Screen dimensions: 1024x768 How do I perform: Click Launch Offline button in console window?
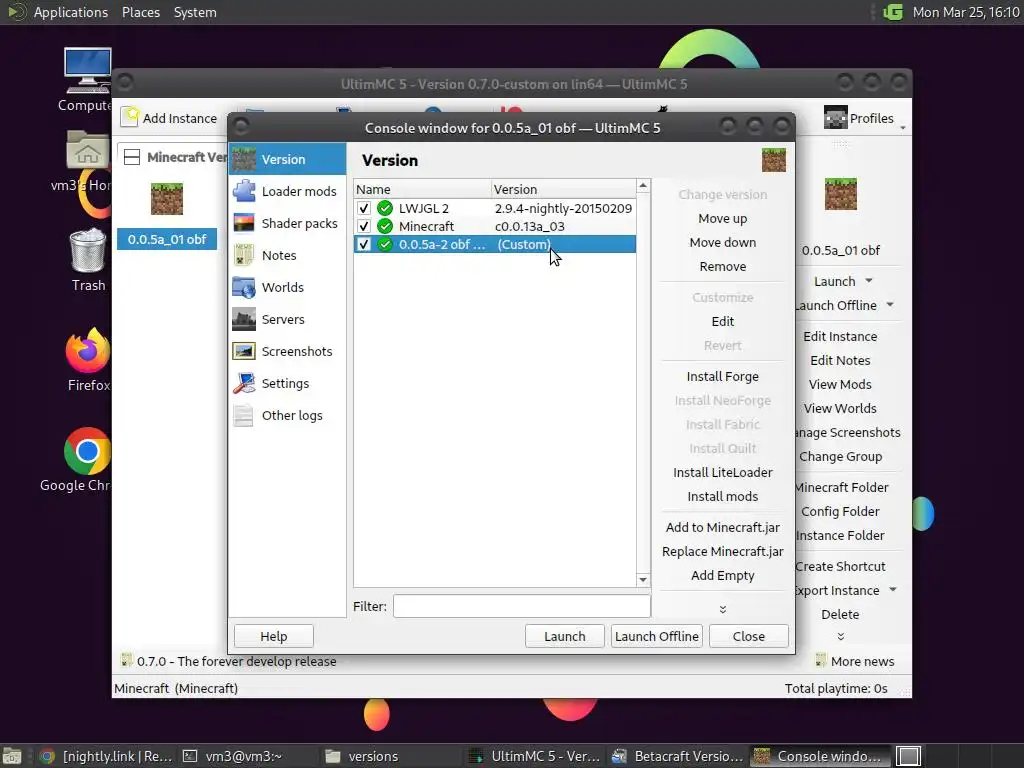click(656, 636)
